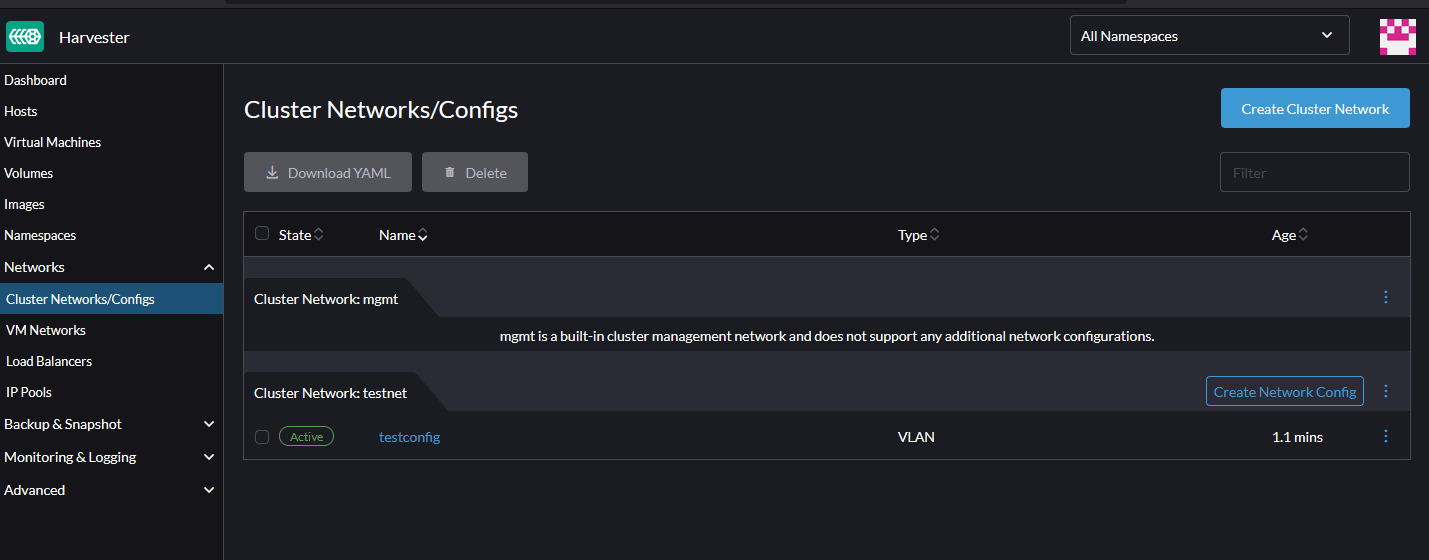Click Create Network Config for testnet

(x=1284, y=392)
